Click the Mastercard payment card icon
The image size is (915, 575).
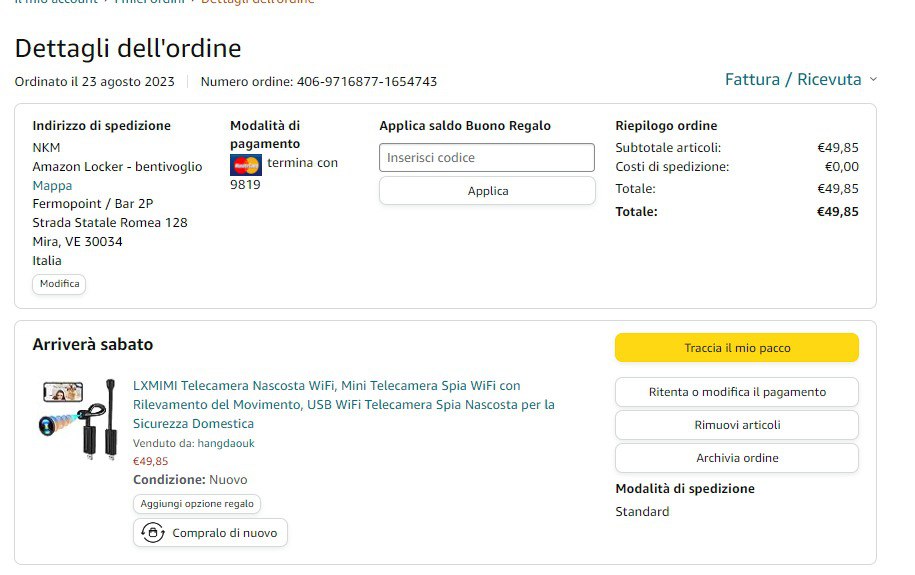tap(246, 165)
